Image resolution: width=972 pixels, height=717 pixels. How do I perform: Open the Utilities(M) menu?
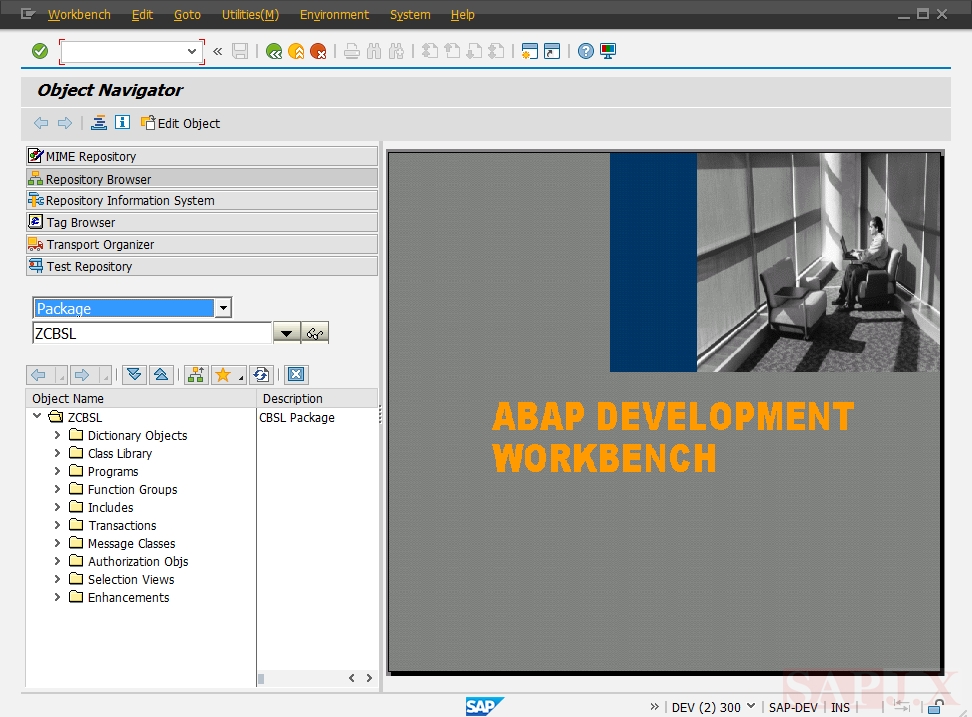[x=250, y=14]
